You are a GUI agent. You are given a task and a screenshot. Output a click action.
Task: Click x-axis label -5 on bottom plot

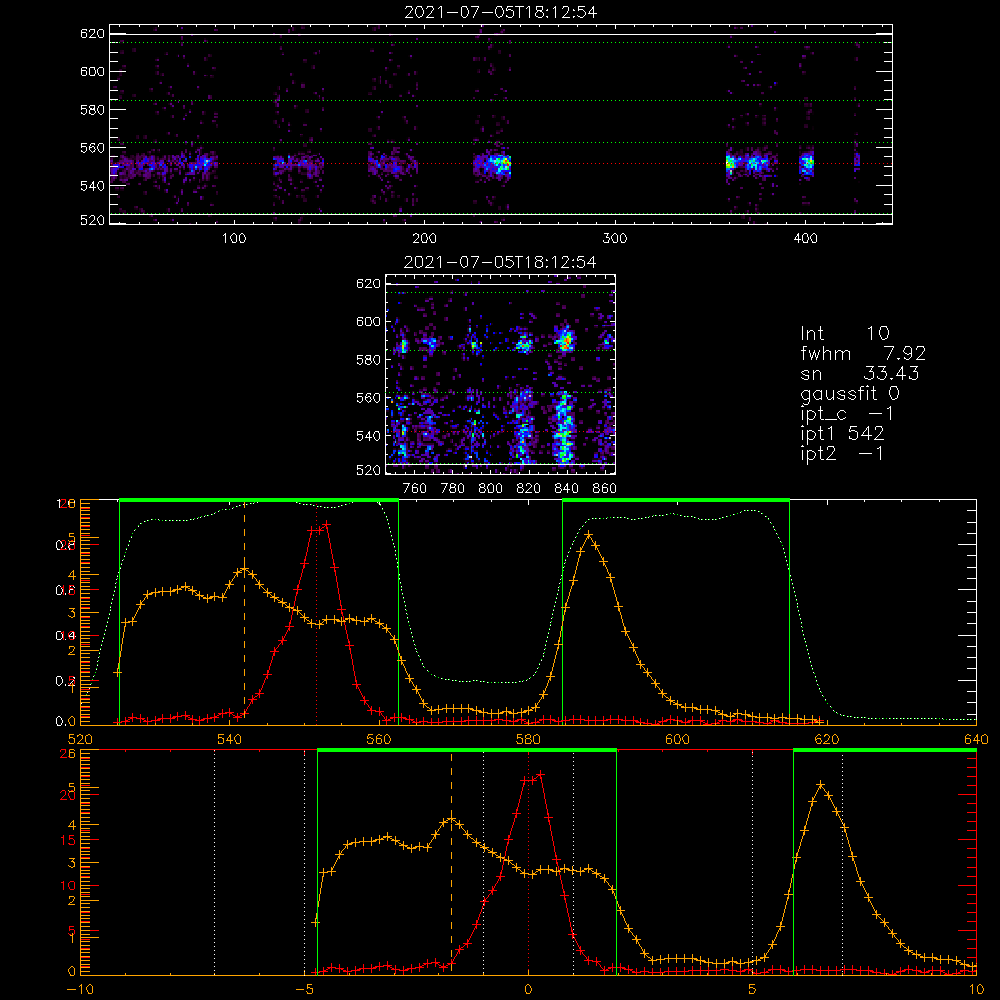(304, 990)
